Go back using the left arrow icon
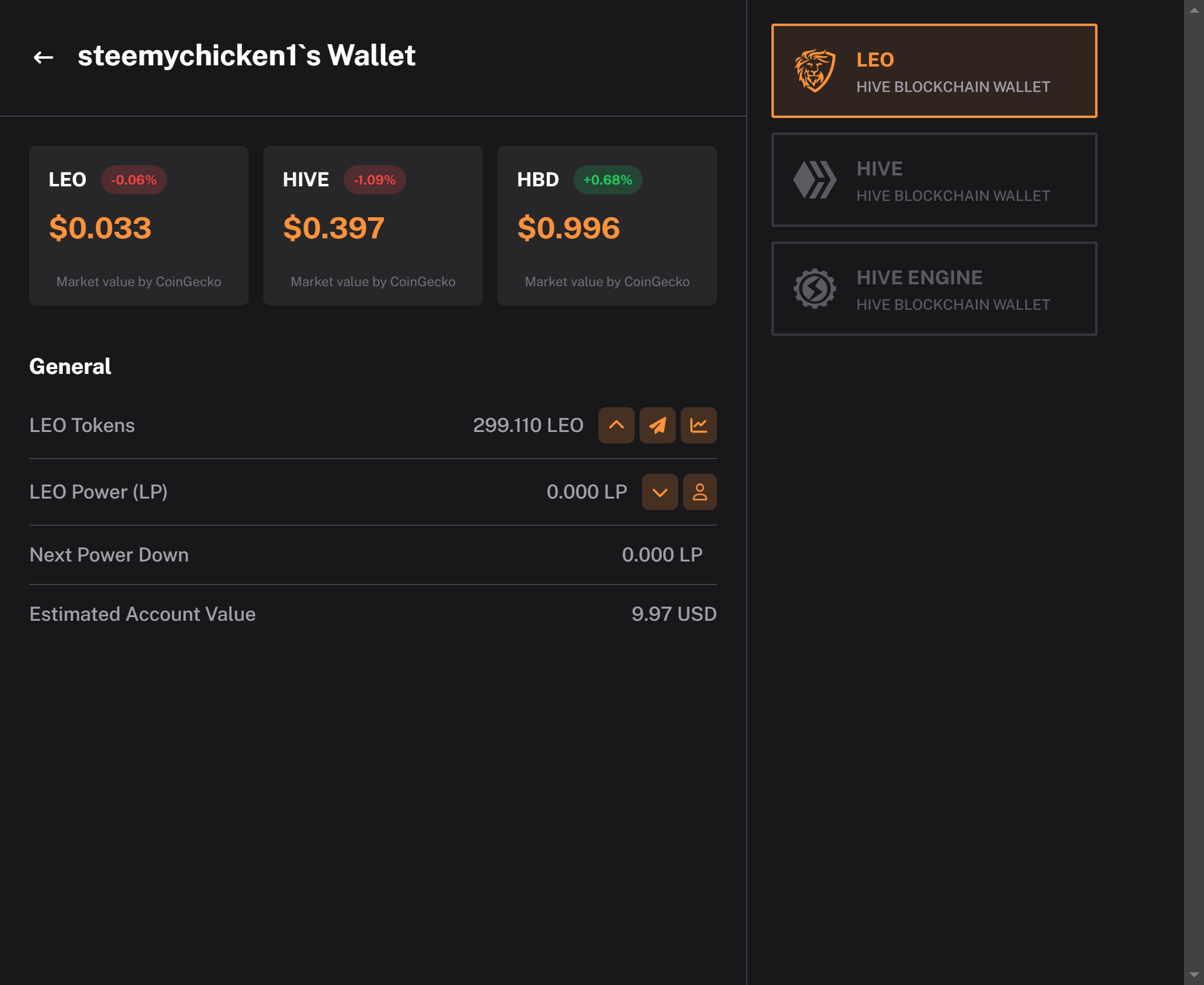 [x=44, y=57]
